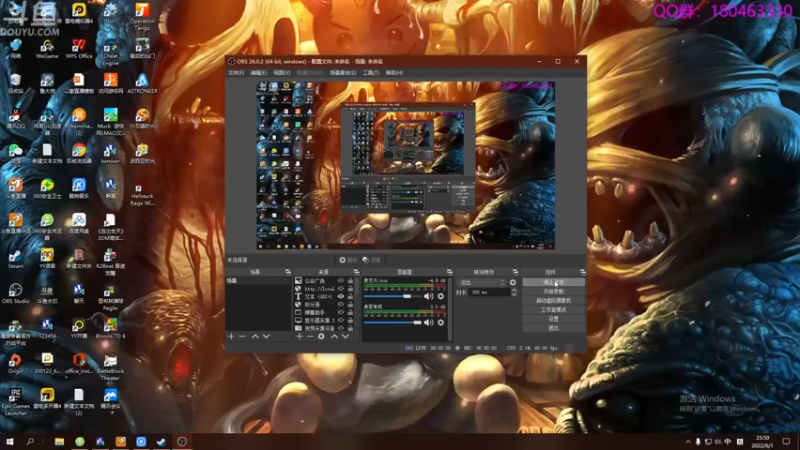Open the Origin desktop shortcut
The height and width of the screenshot is (450, 800).
click(x=15, y=364)
